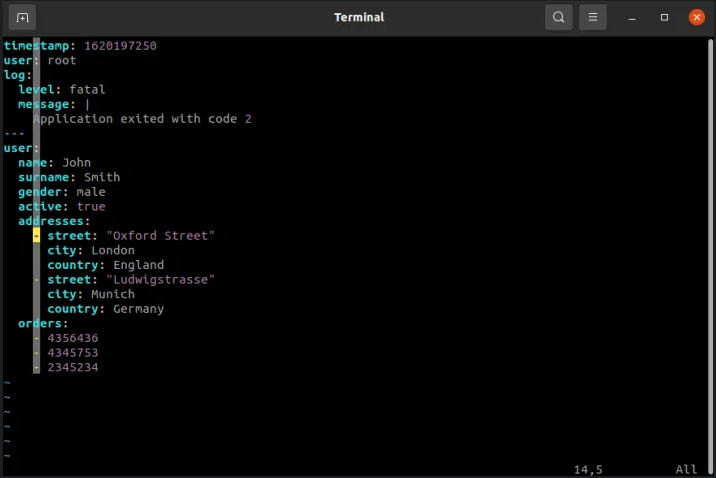Click the "Oxford Street" string
Screen dimensions: 716x478
(160, 236)
